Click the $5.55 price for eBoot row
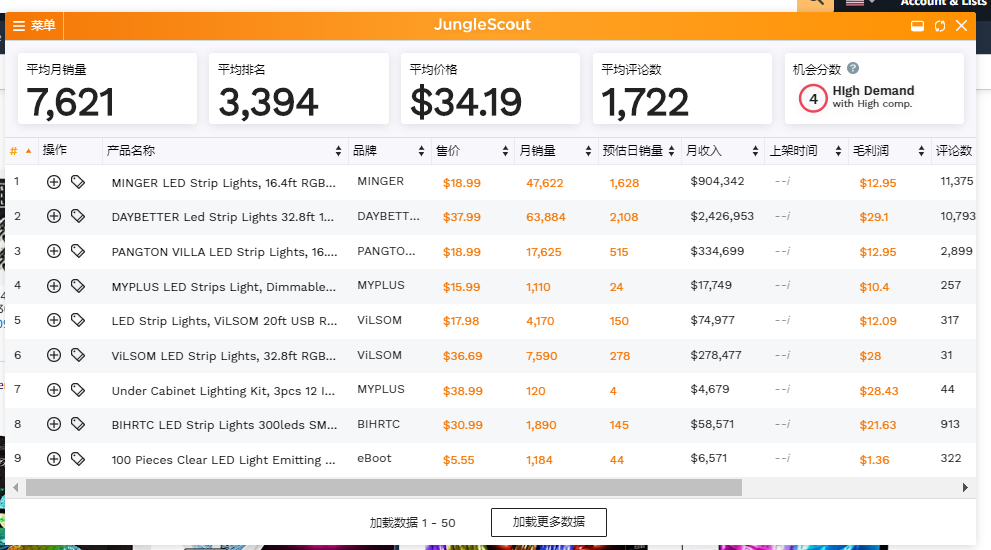 coord(458,460)
